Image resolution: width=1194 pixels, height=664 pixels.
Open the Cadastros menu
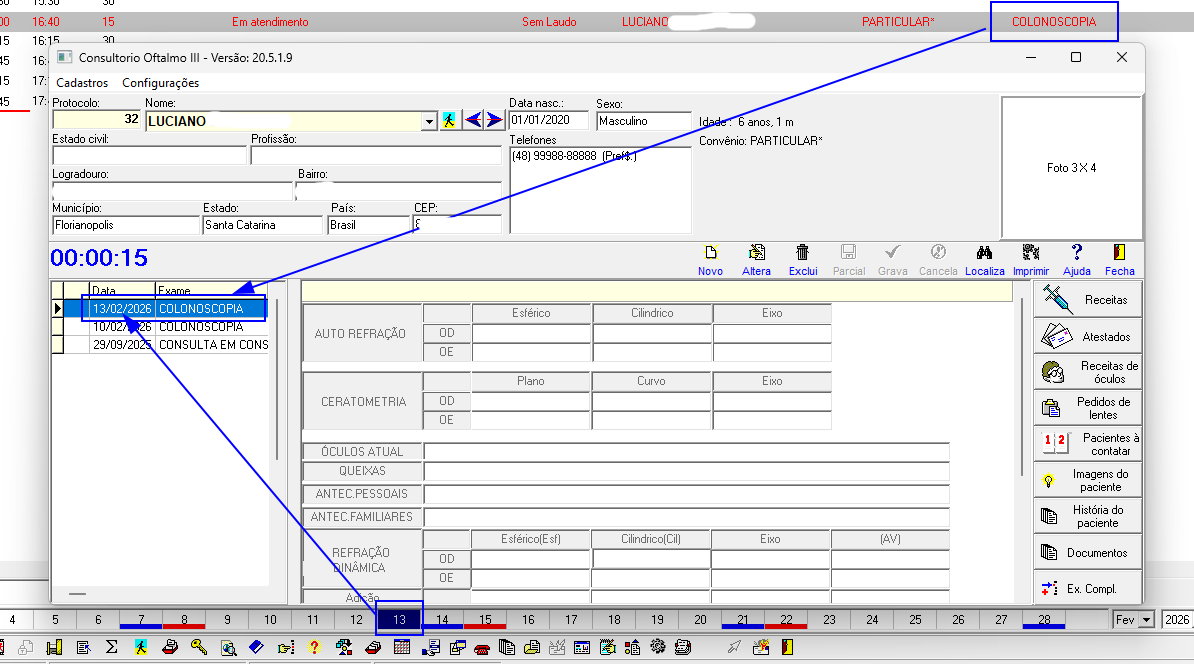(82, 83)
